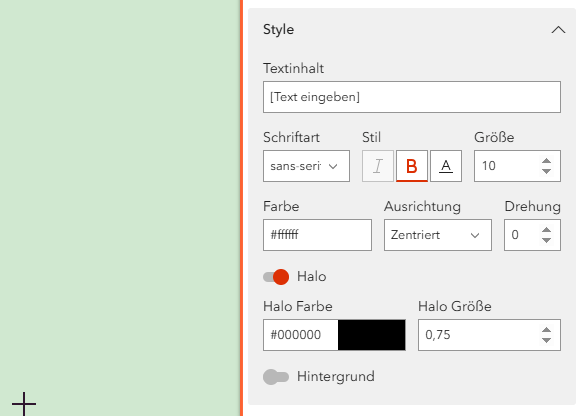Disable the Halo toggle
The width and height of the screenshot is (585, 416).
click(276, 277)
